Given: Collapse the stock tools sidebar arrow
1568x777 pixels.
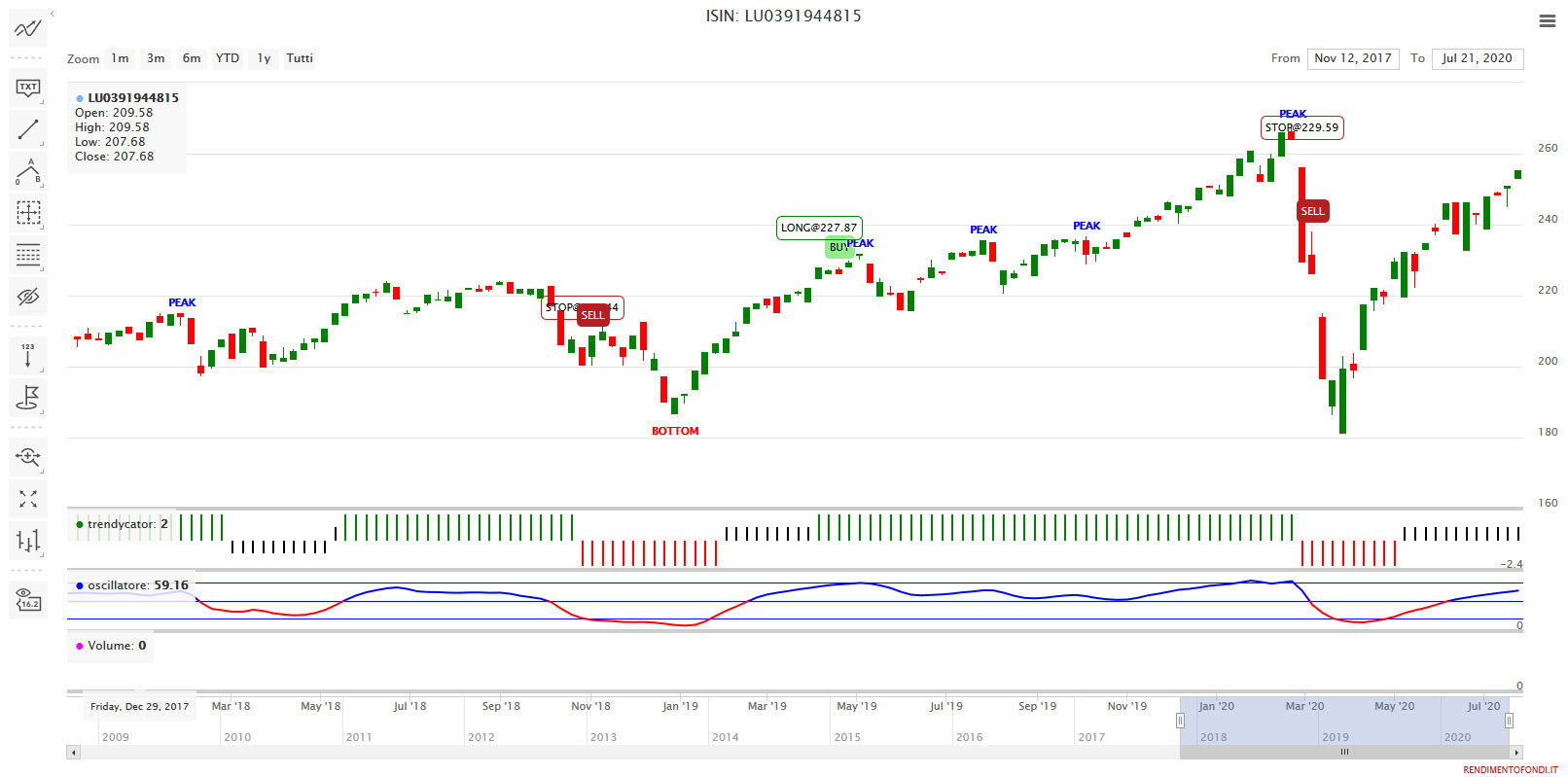Looking at the screenshot, I should coord(53,14).
